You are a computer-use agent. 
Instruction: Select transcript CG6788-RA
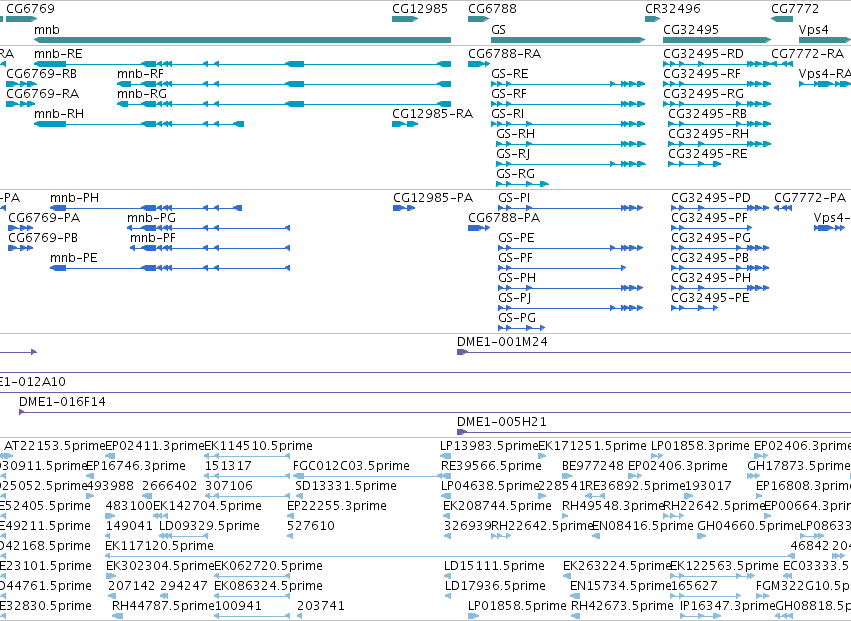click(x=479, y=64)
